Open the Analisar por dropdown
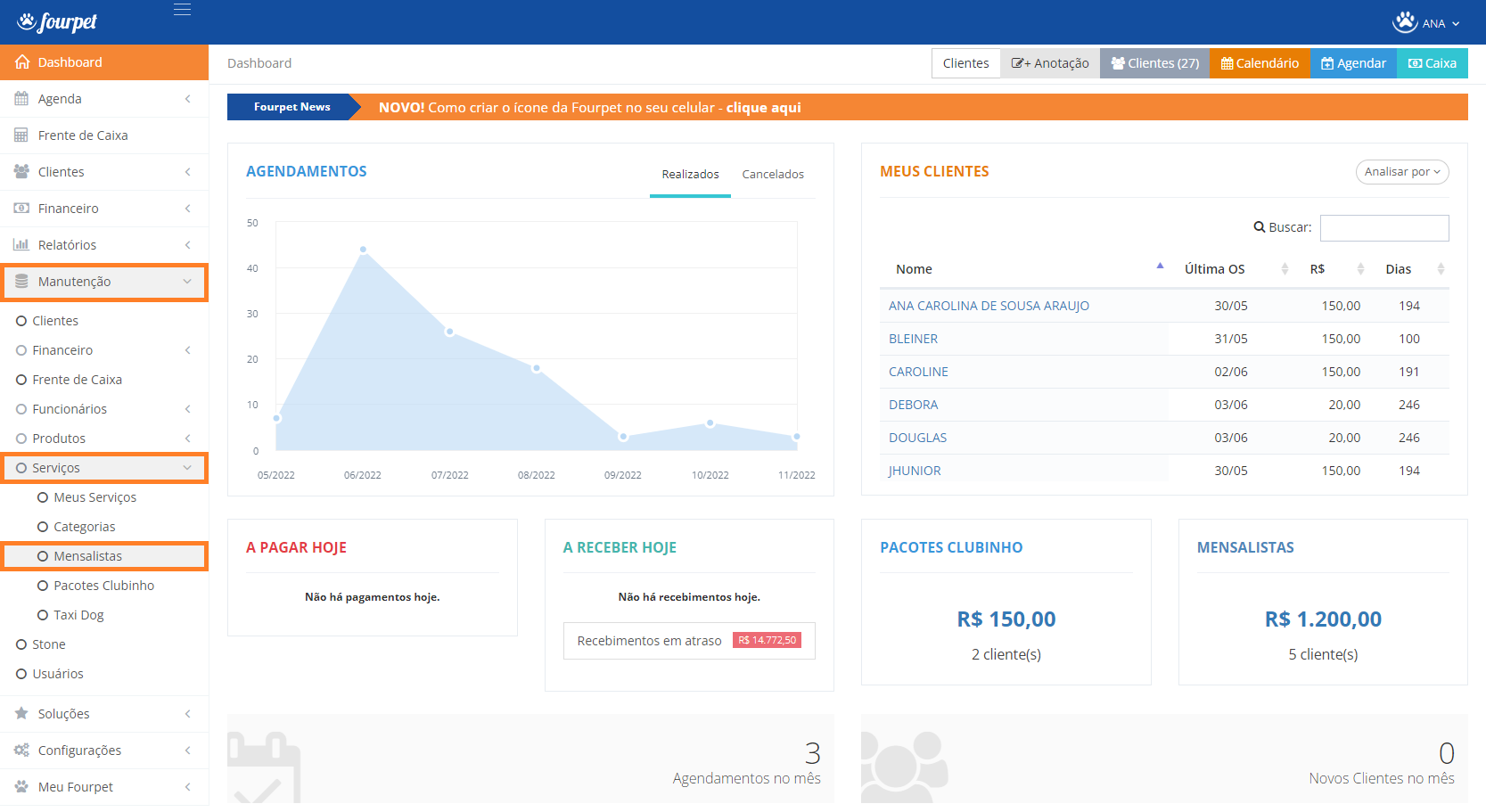1486x812 pixels. [1402, 172]
